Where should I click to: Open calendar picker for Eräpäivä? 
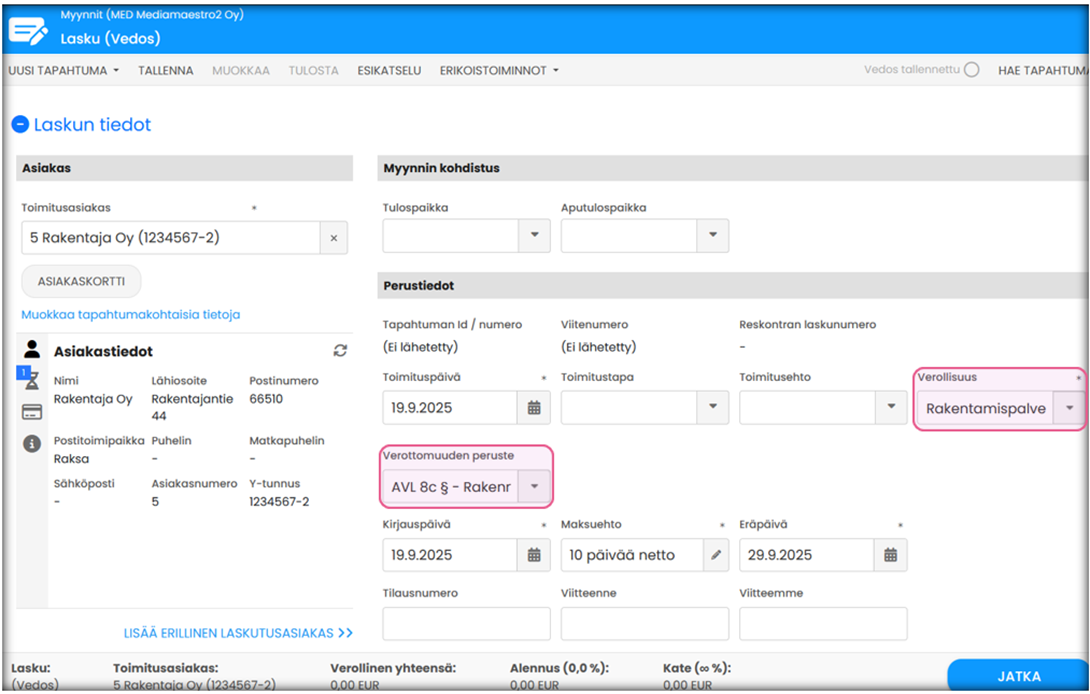(x=890, y=555)
